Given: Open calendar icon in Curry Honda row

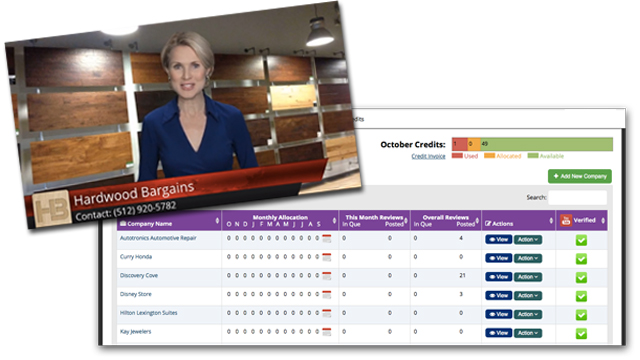Looking at the screenshot, I should 327,257.
